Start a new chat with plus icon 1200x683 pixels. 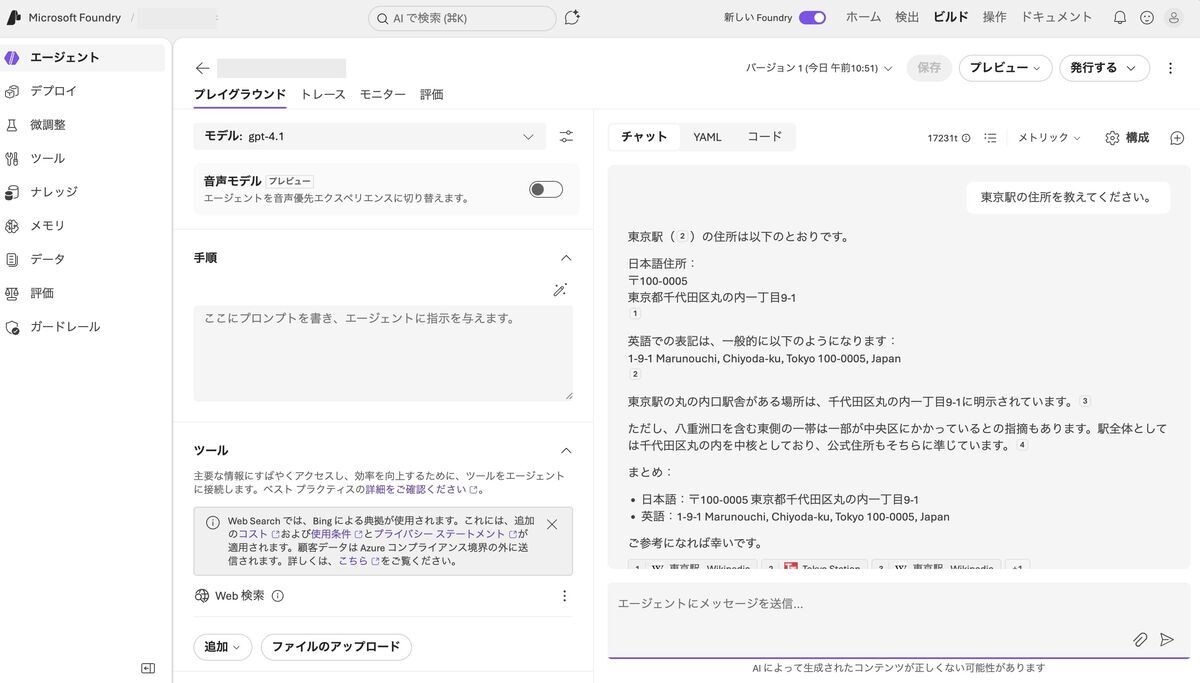click(1177, 138)
